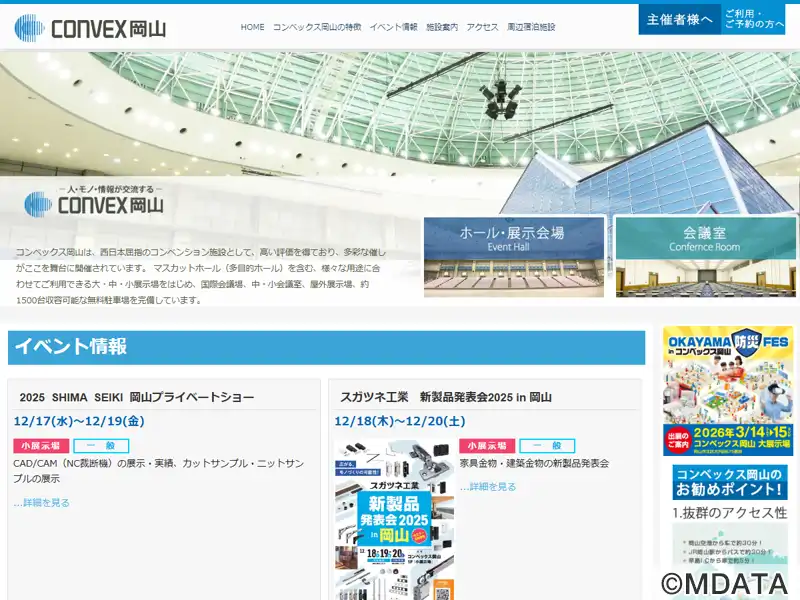The width and height of the screenshot is (800, 600).
Task: Click the CONVEX岡山 logo on hero image
Action: point(94,200)
